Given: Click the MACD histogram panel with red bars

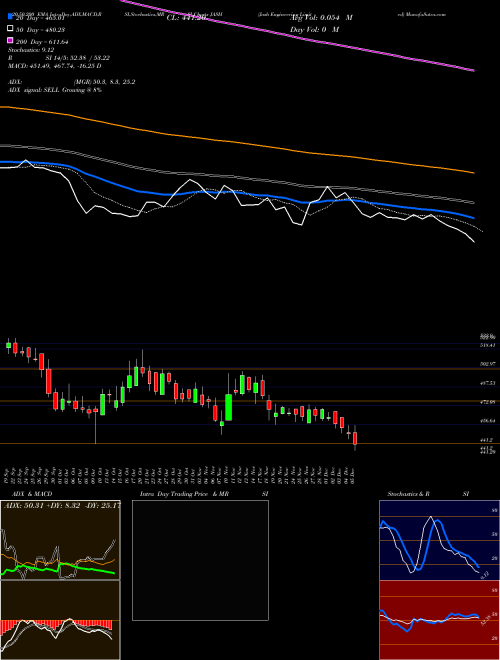Looking at the screenshot, I should (x=60, y=620).
